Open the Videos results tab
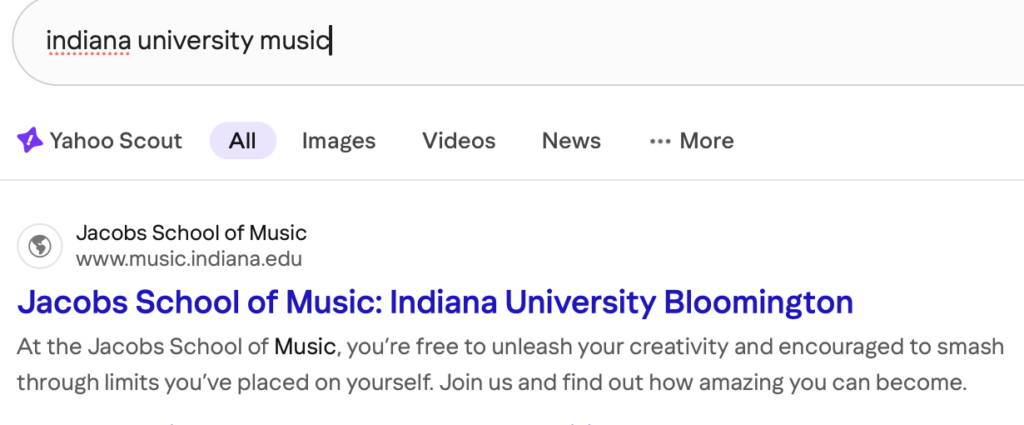This screenshot has width=1024, height=425. 458,141
